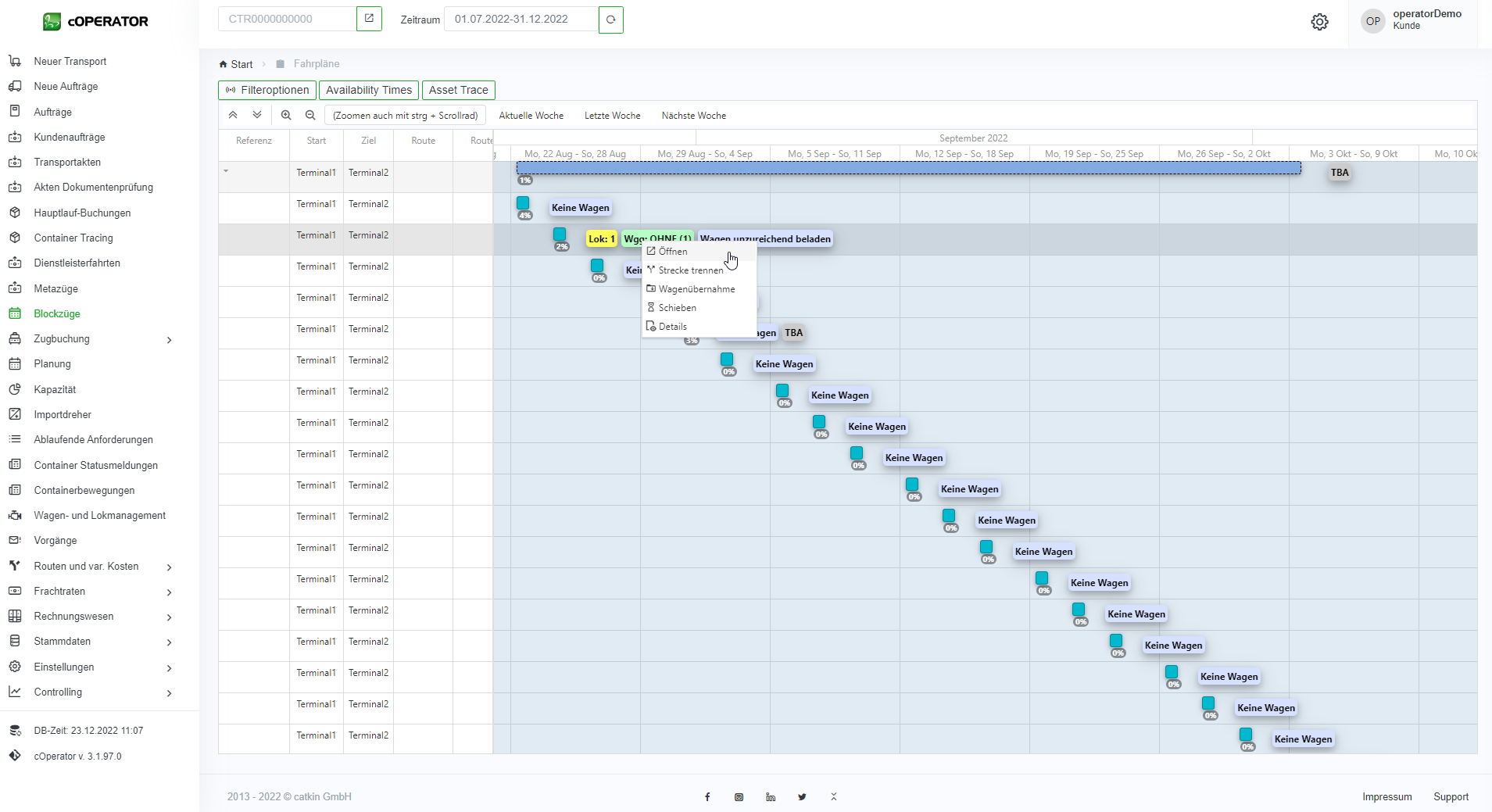The width and height of the screenshot is (1492, 812).
Task: Select Strecke trennen from context menu
Action: point(690,270)
